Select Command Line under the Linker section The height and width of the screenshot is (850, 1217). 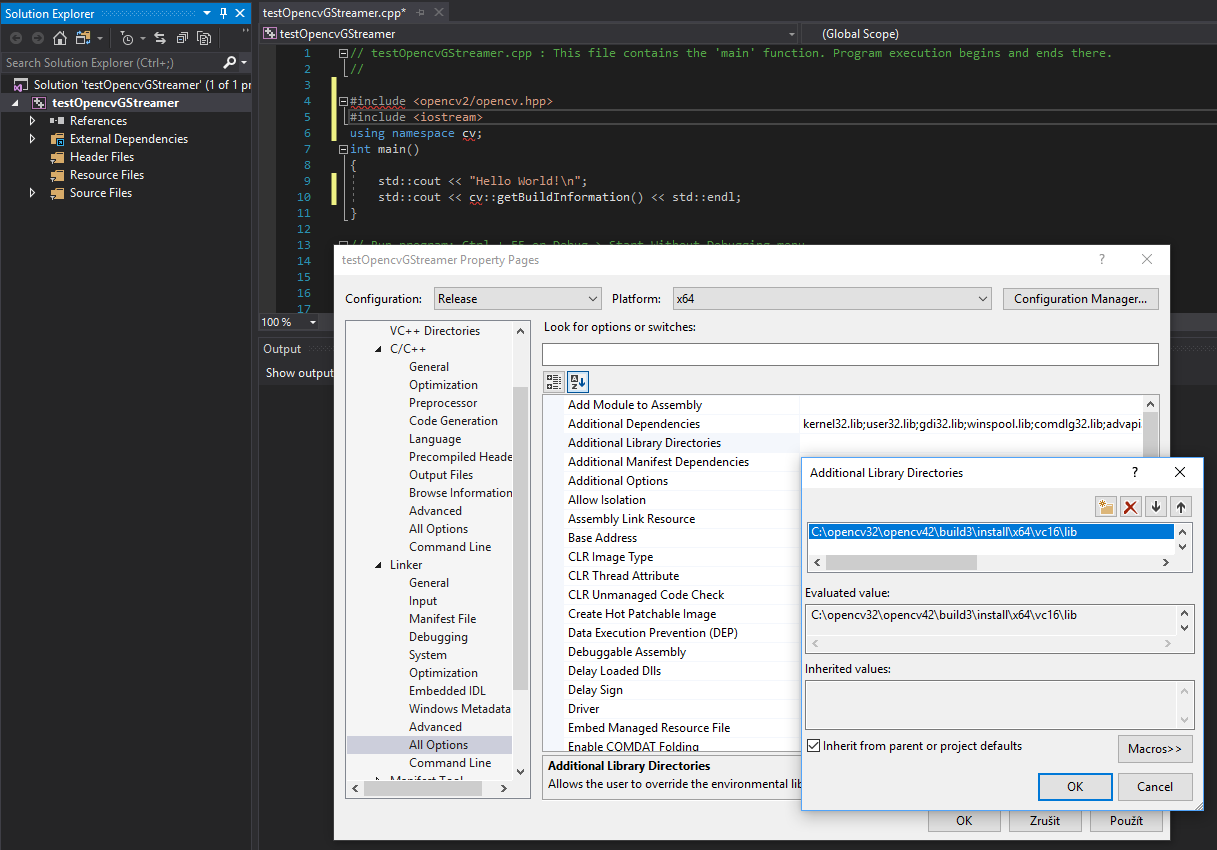[450, 762]
